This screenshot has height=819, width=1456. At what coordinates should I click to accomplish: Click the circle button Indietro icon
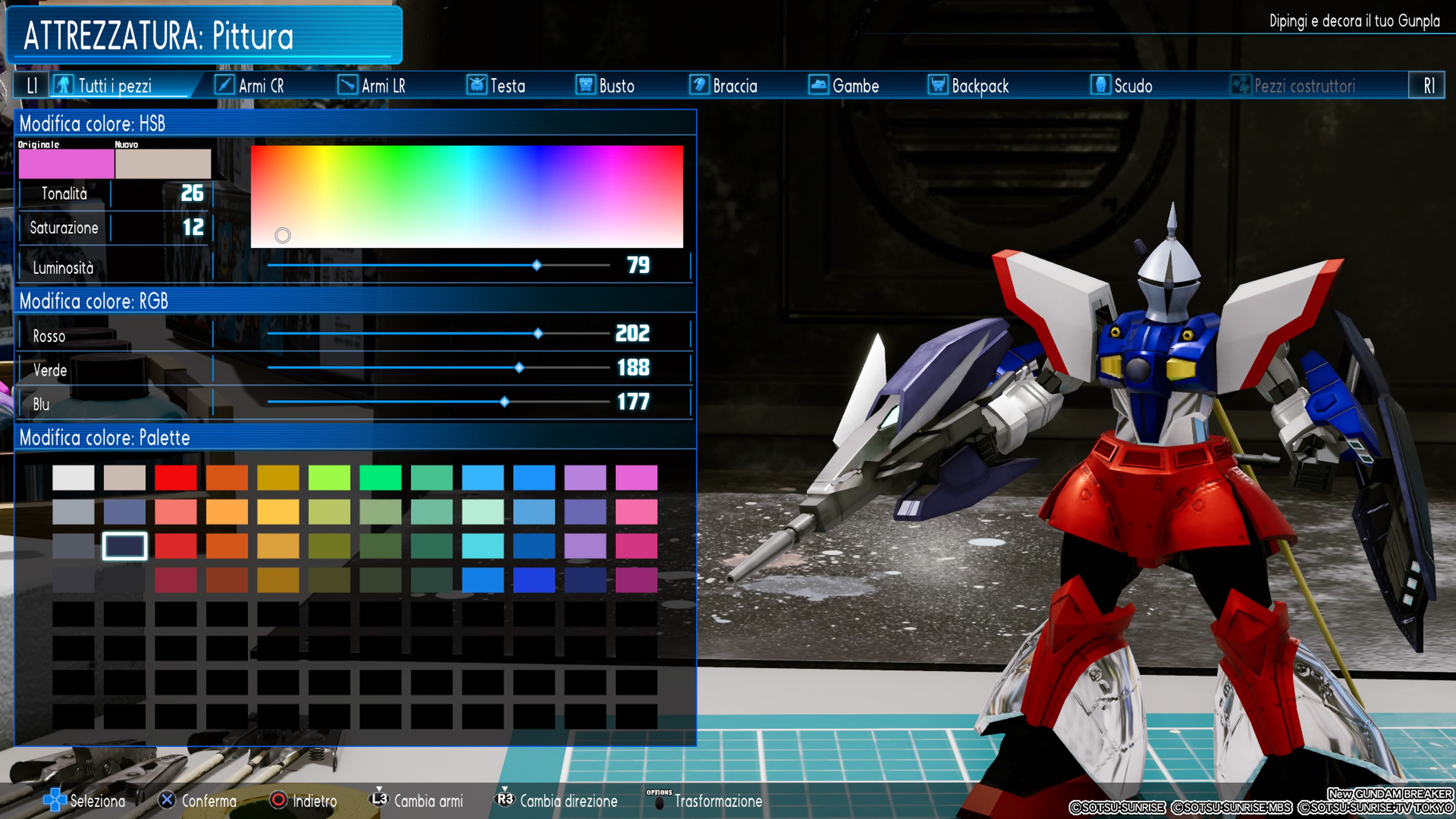[x=278, y=800]
